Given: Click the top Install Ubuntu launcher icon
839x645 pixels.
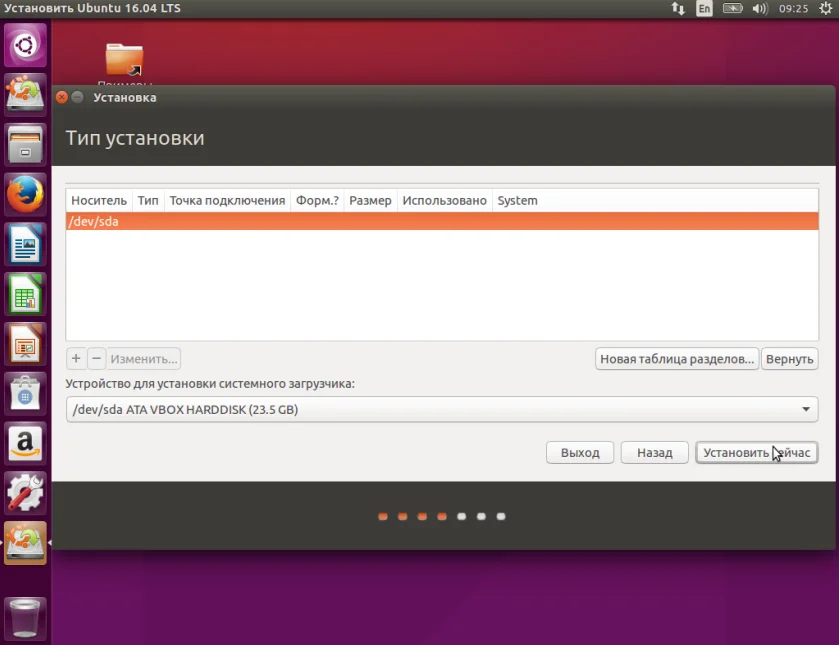Looking at the screenshot, I should coord(25,94).
